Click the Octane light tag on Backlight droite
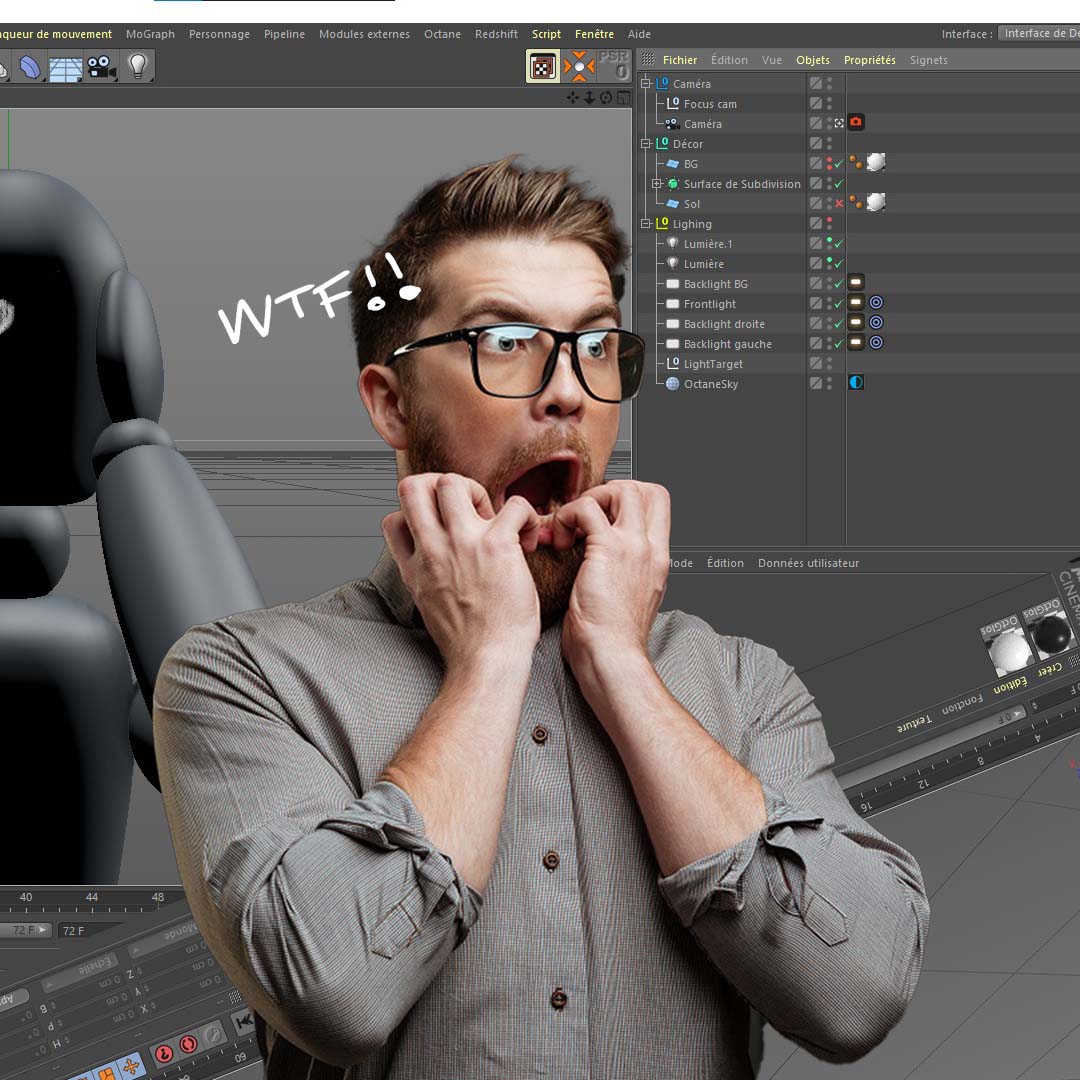The image size is (1080, 1080). click(855, 322)
